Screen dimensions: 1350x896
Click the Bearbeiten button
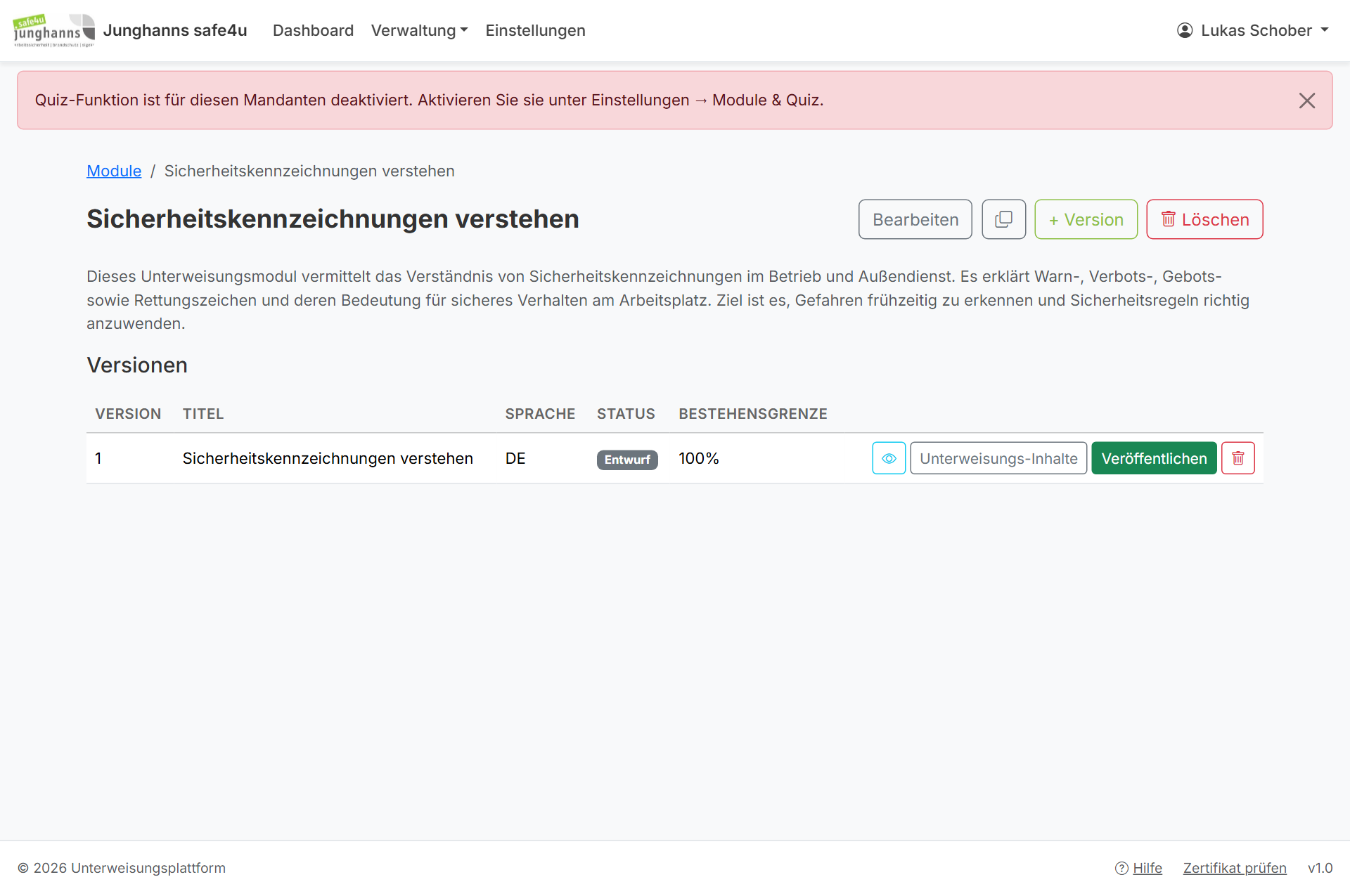tap(915, 219)
